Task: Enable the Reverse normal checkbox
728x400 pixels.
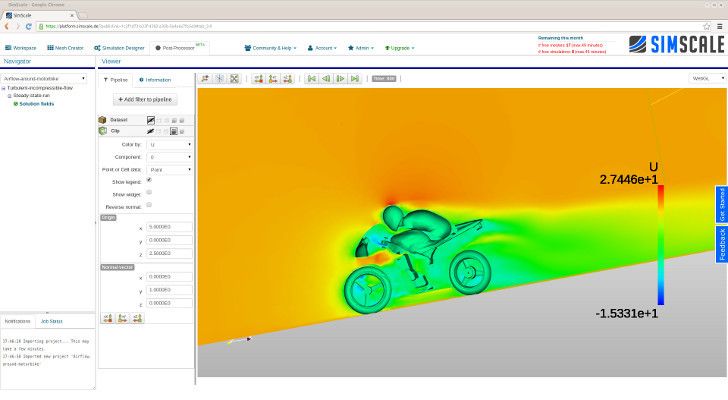Action: pos(149,205)
